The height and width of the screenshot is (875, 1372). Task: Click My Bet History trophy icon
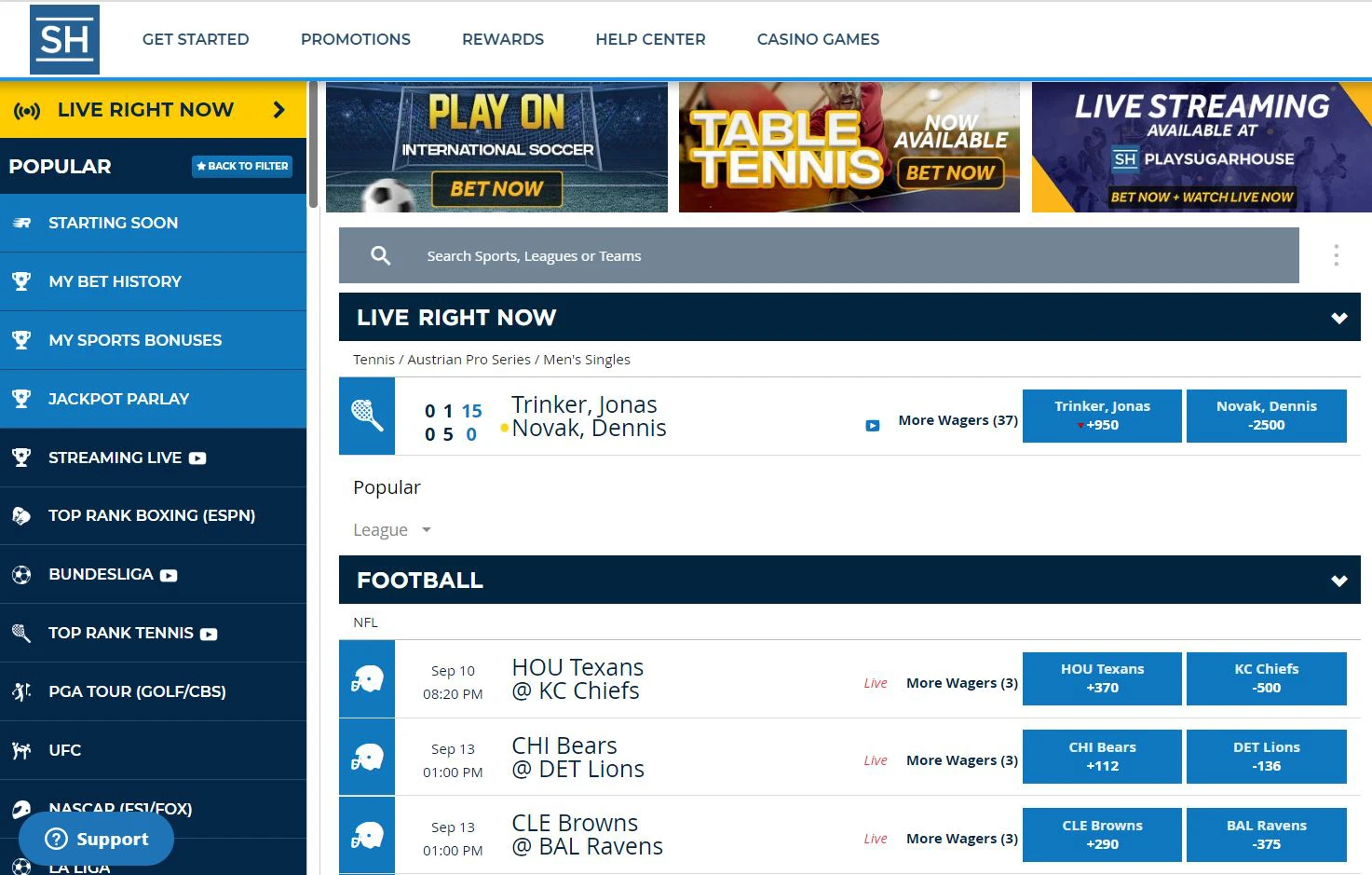[21, 281]
